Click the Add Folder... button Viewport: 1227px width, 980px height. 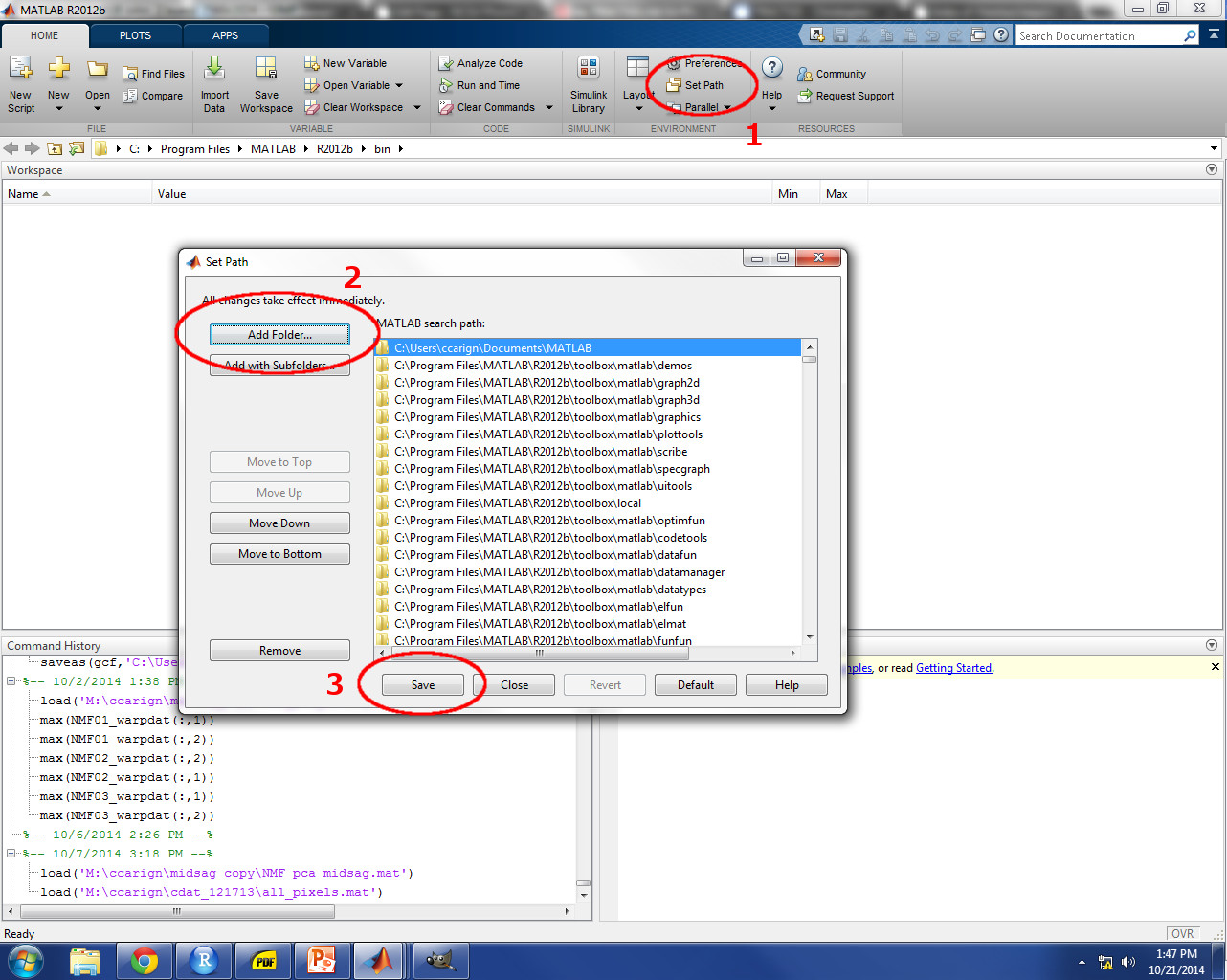pos(279,335)
